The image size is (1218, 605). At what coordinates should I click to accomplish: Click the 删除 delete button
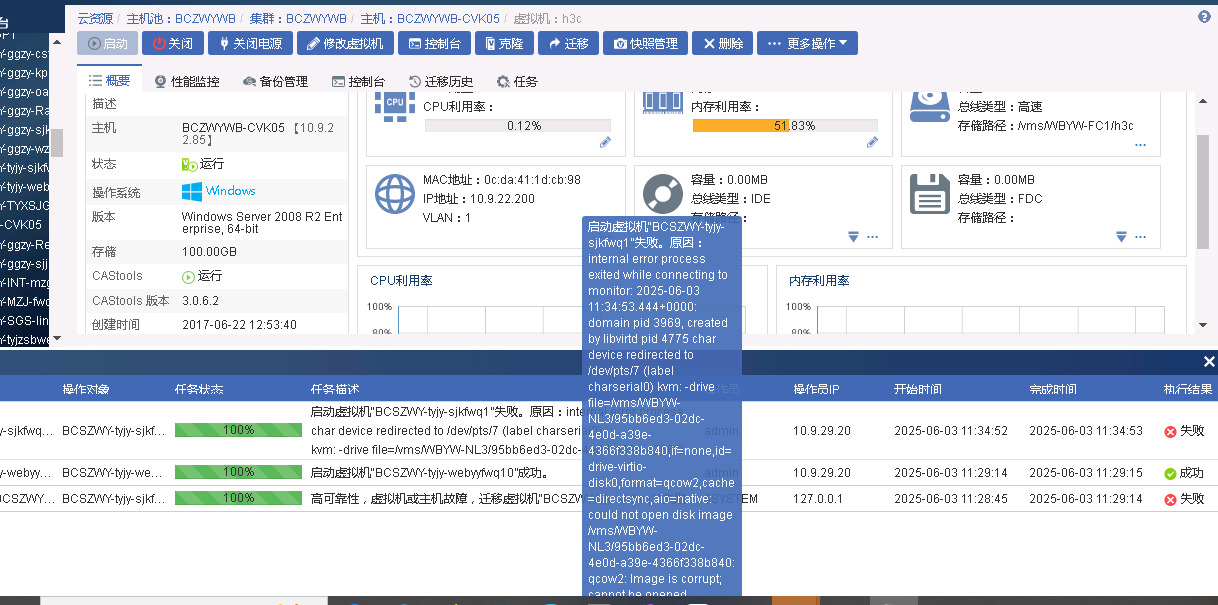click(723, 43)
